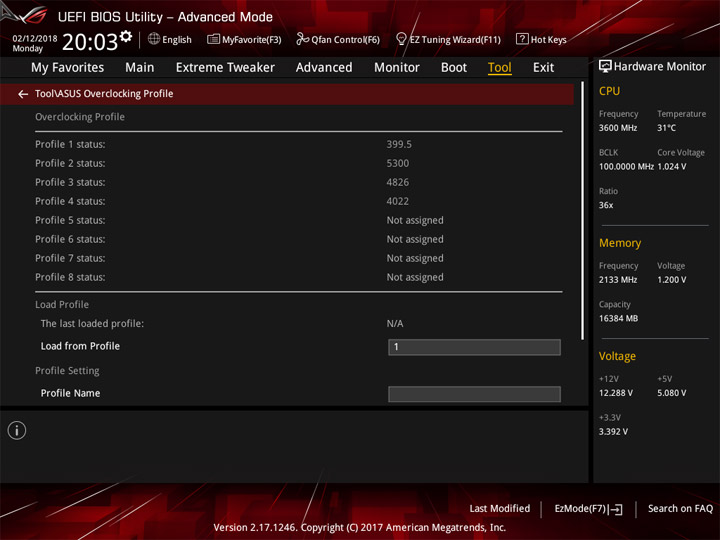Select Profile 7 status row
This screenshot has width=720, height=540.
point(298,258)
